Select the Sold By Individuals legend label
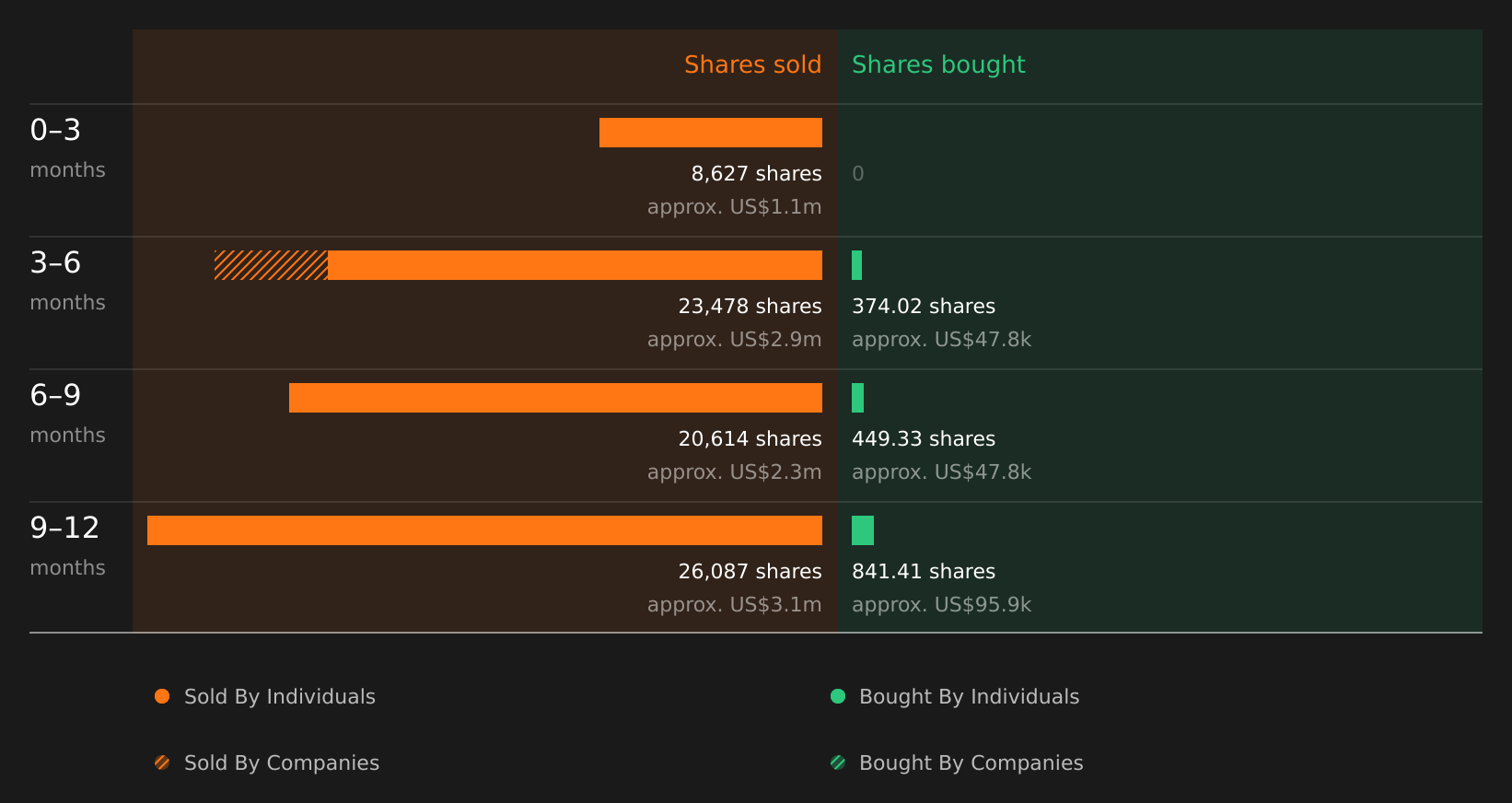1512x803 pixels. click(280, 697)
